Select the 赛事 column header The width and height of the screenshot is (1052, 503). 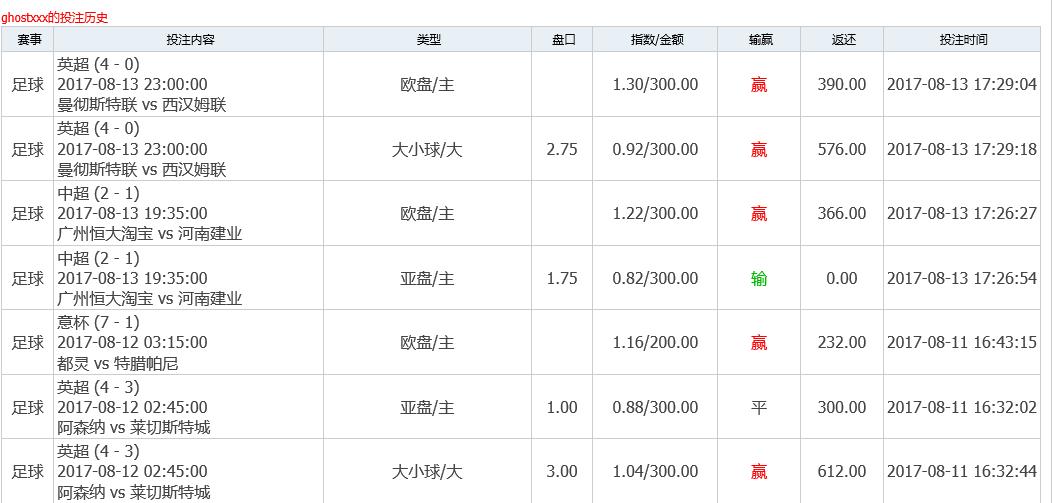[28, 40]
